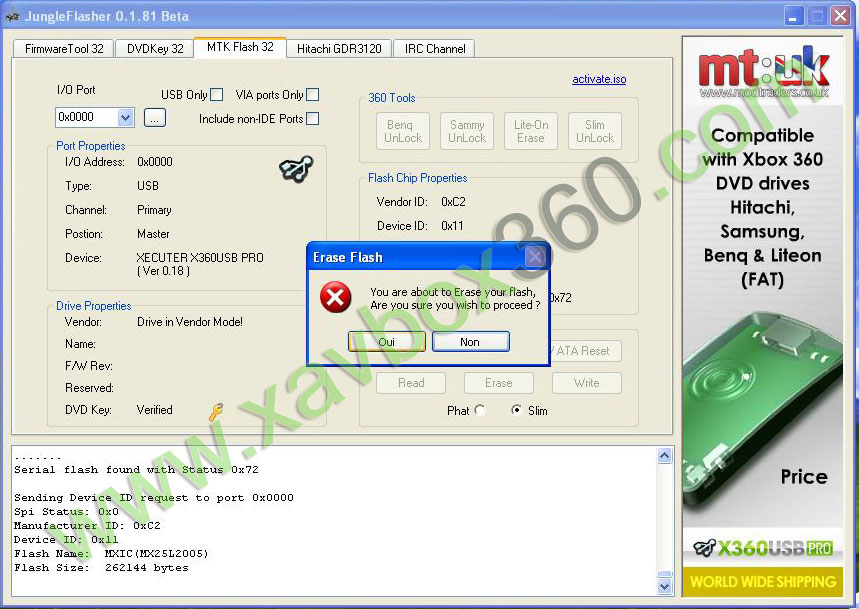Open the IRC Channel tab
Image resolution: width=859 pixels, height=609 pixels.
[x=435, y=49]
